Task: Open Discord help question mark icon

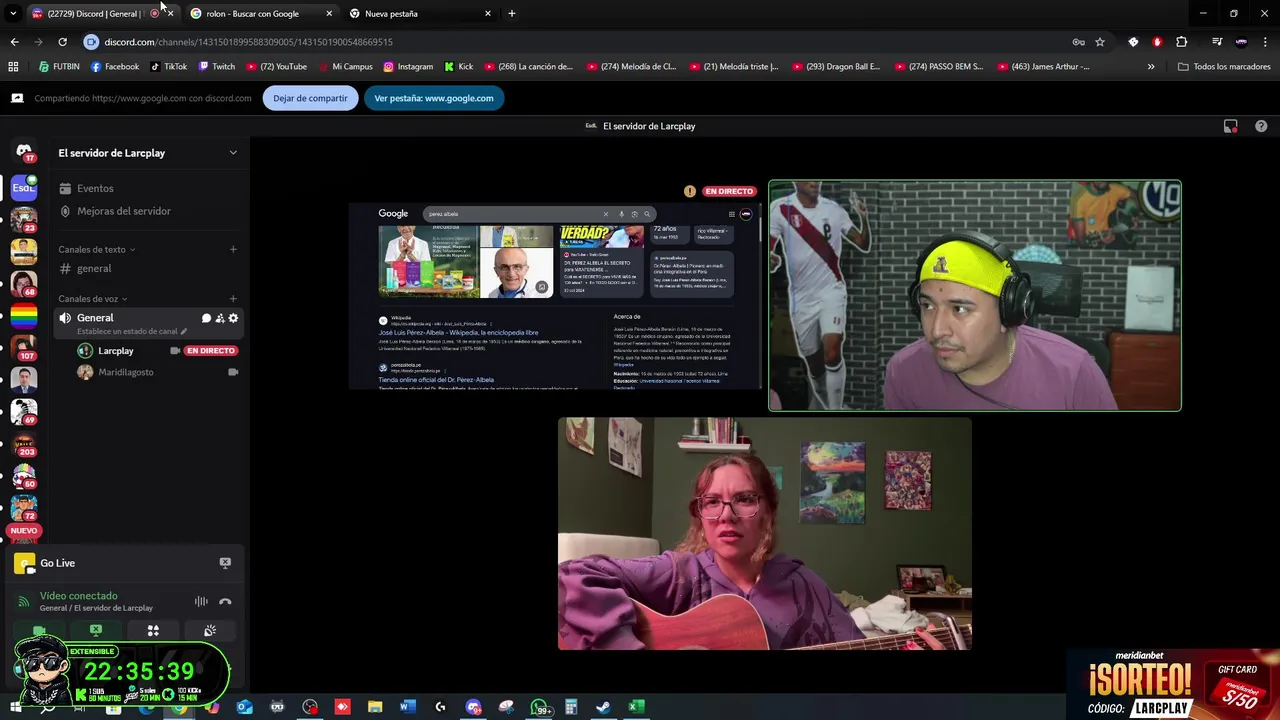Action: [x=1261, y=126]
